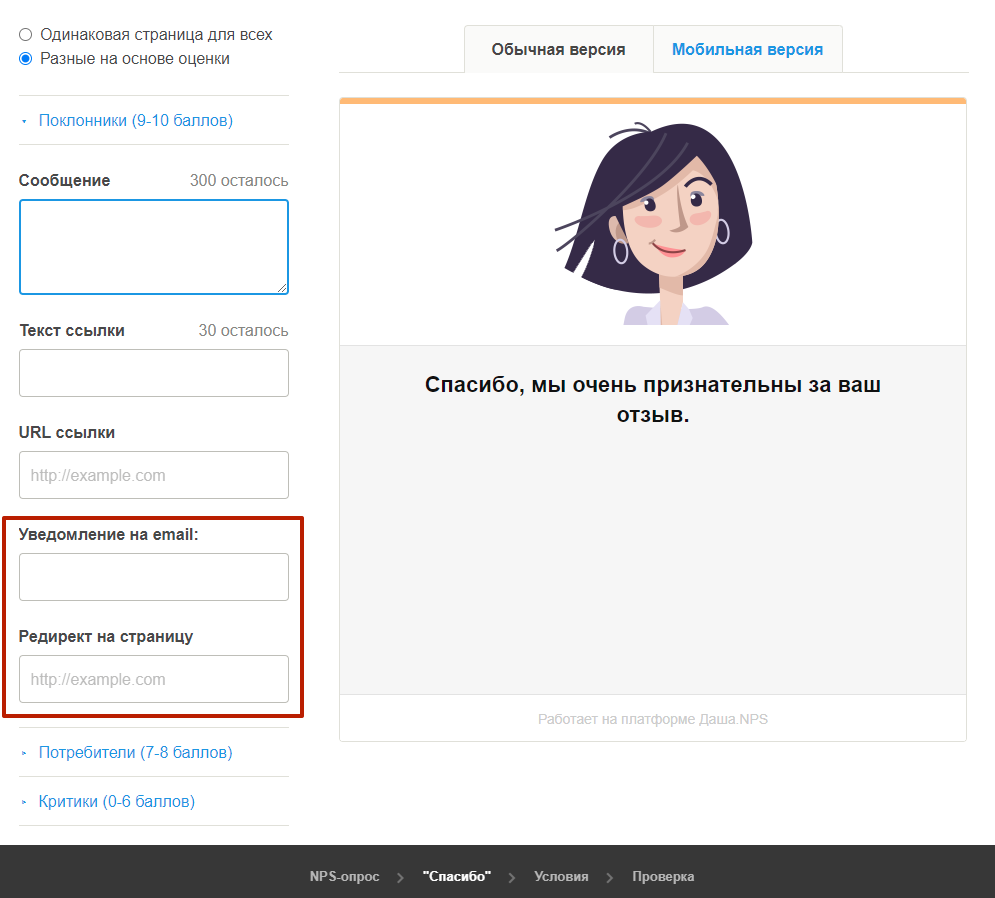Open the "Спасибо" step in breadcrumb

pos(457,877)
